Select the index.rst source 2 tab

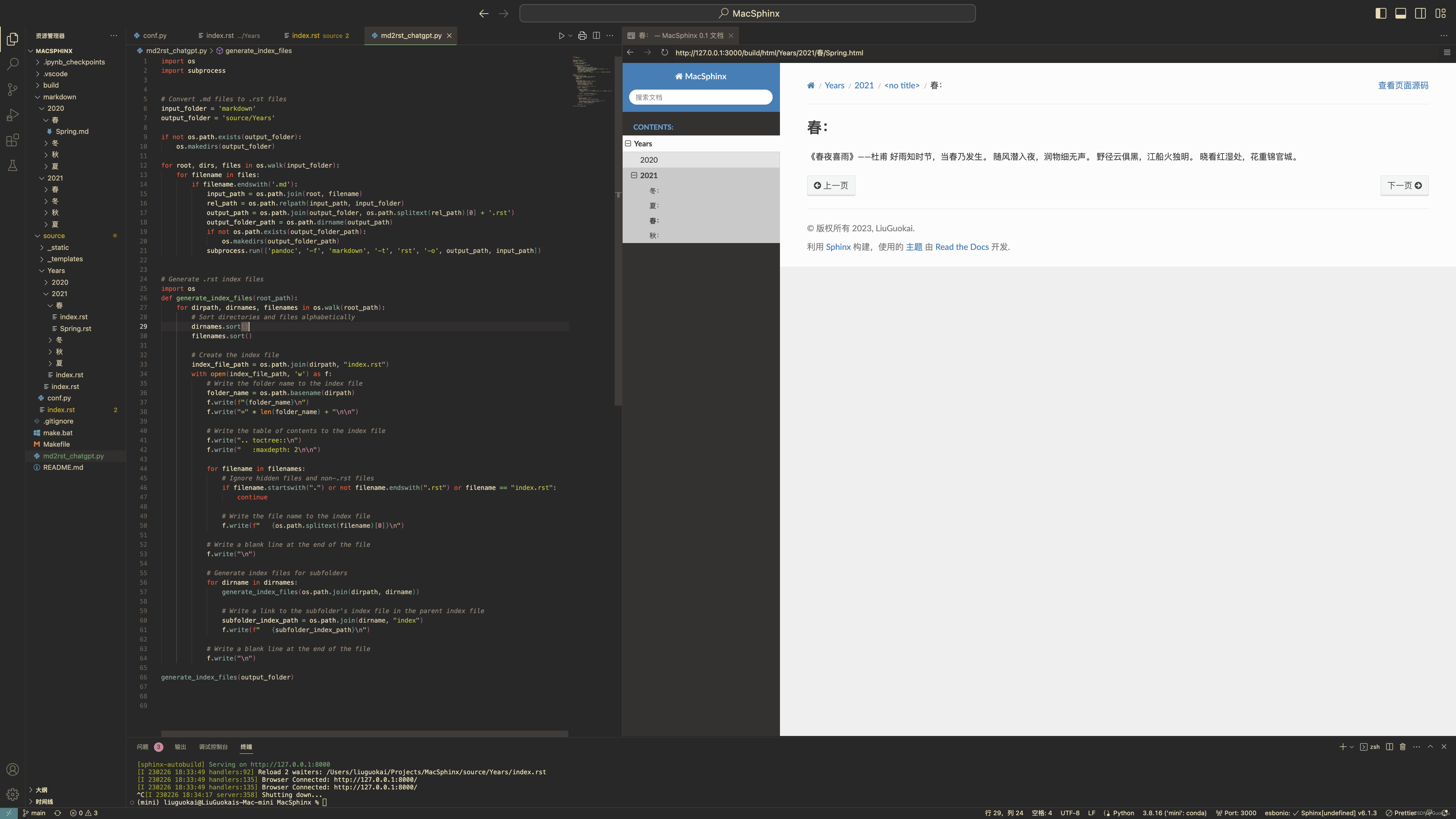coord(316,35)
